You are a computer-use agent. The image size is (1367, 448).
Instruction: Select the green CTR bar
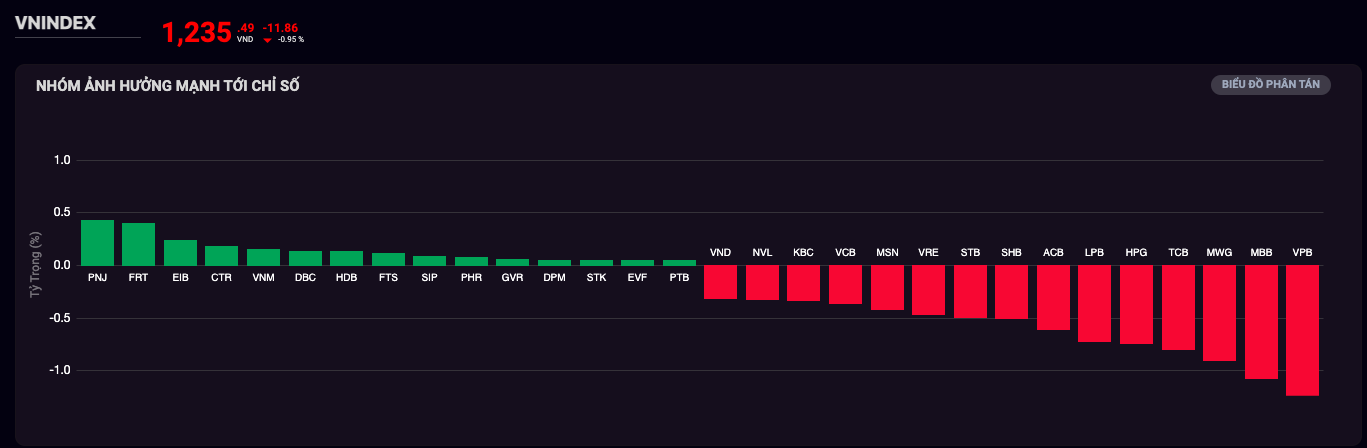[x=221, y=255]
